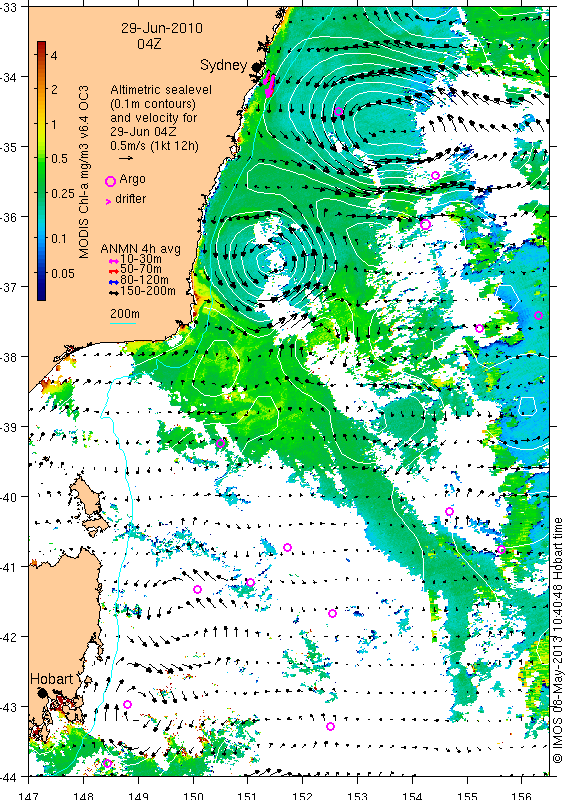This screenshot has height=800, width=570.
Task: Click the '150-200m' depth label
Action: point(148,291)
